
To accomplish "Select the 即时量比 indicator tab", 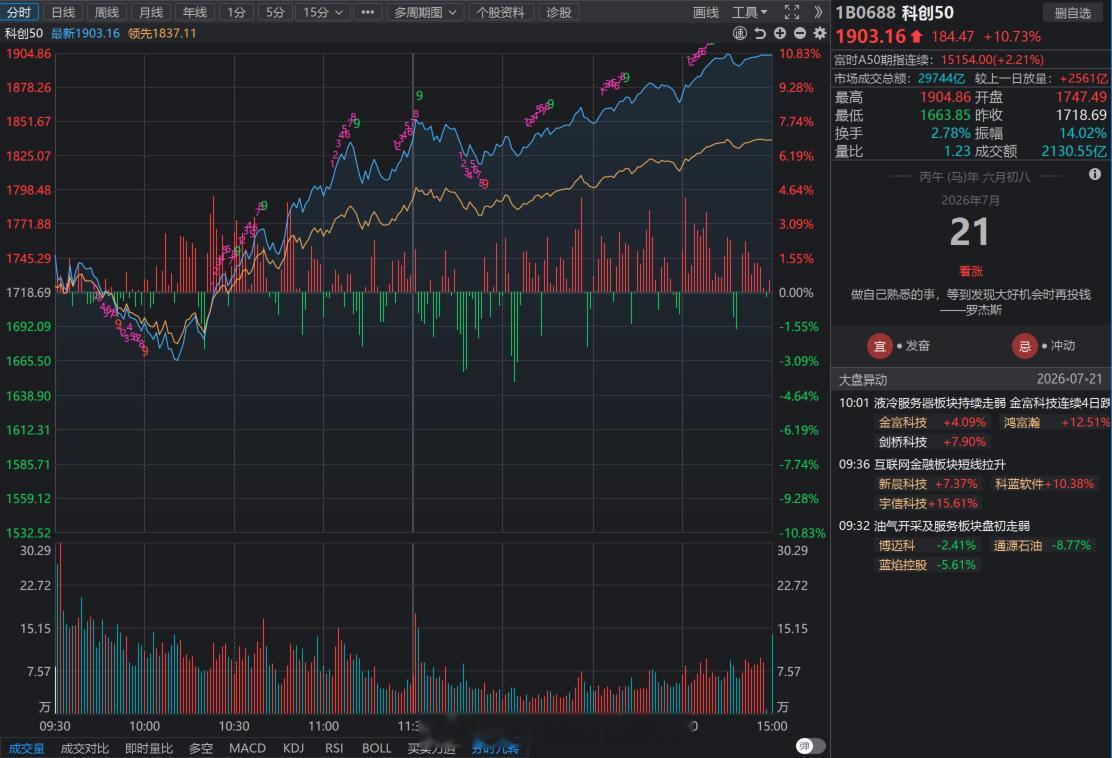I will [149, 748].
